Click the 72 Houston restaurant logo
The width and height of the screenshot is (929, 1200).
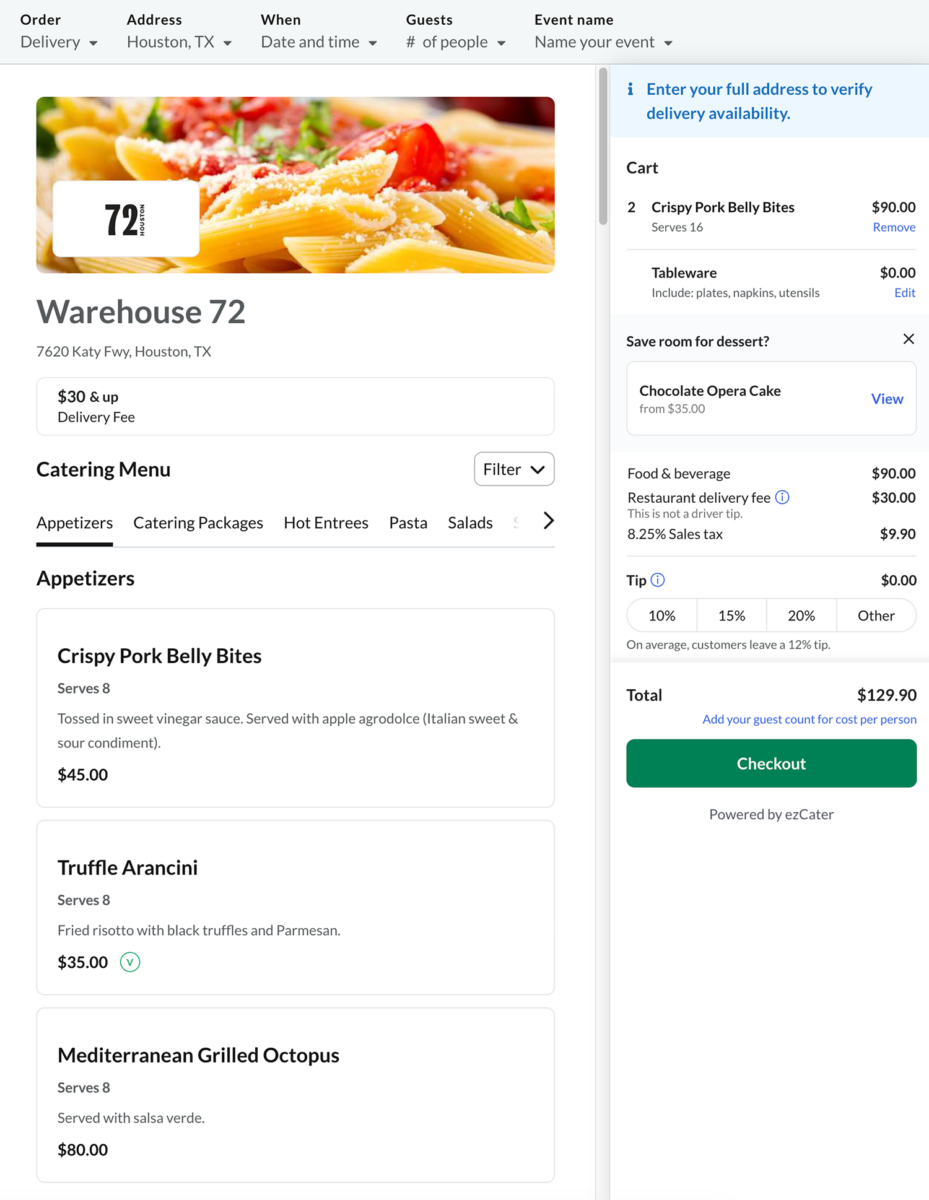[126, 219]
